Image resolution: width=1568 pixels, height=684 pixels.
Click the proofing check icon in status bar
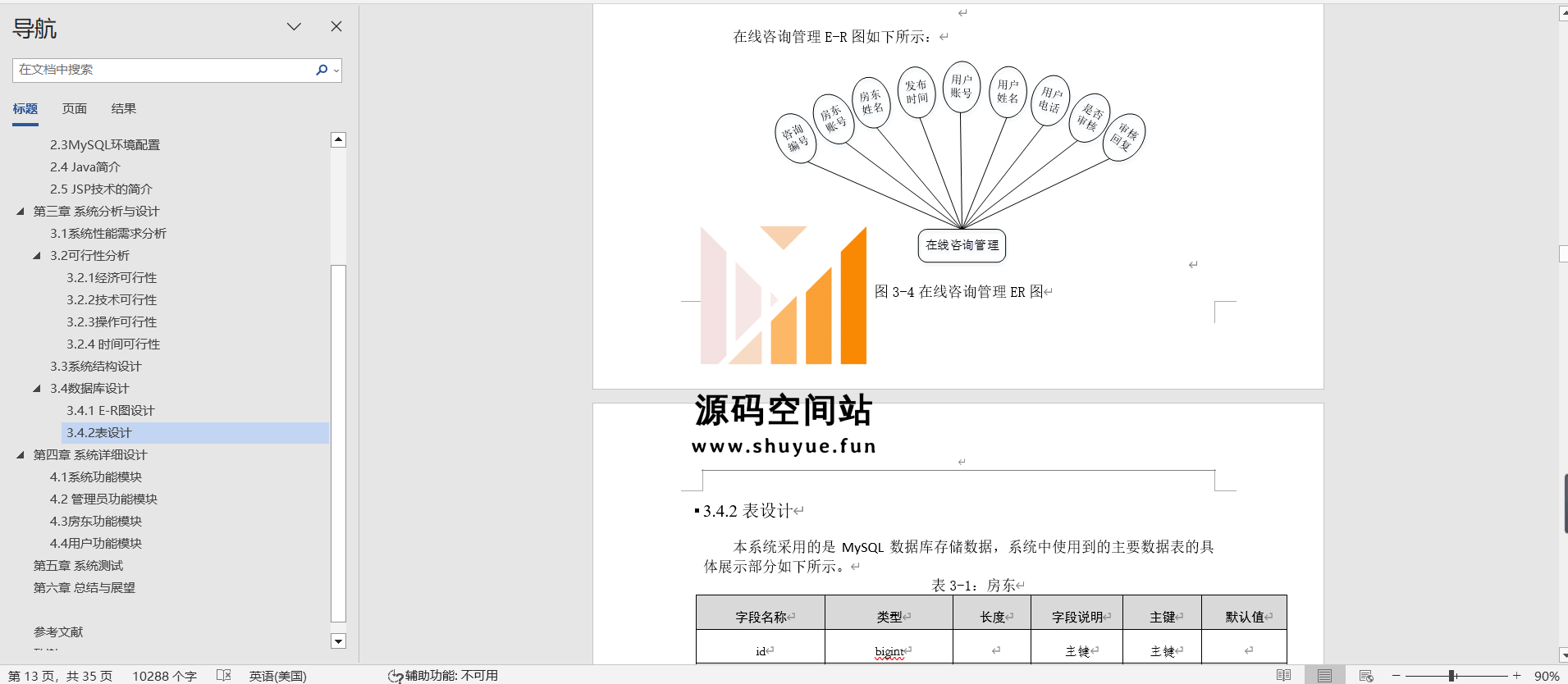coord(223,675)
